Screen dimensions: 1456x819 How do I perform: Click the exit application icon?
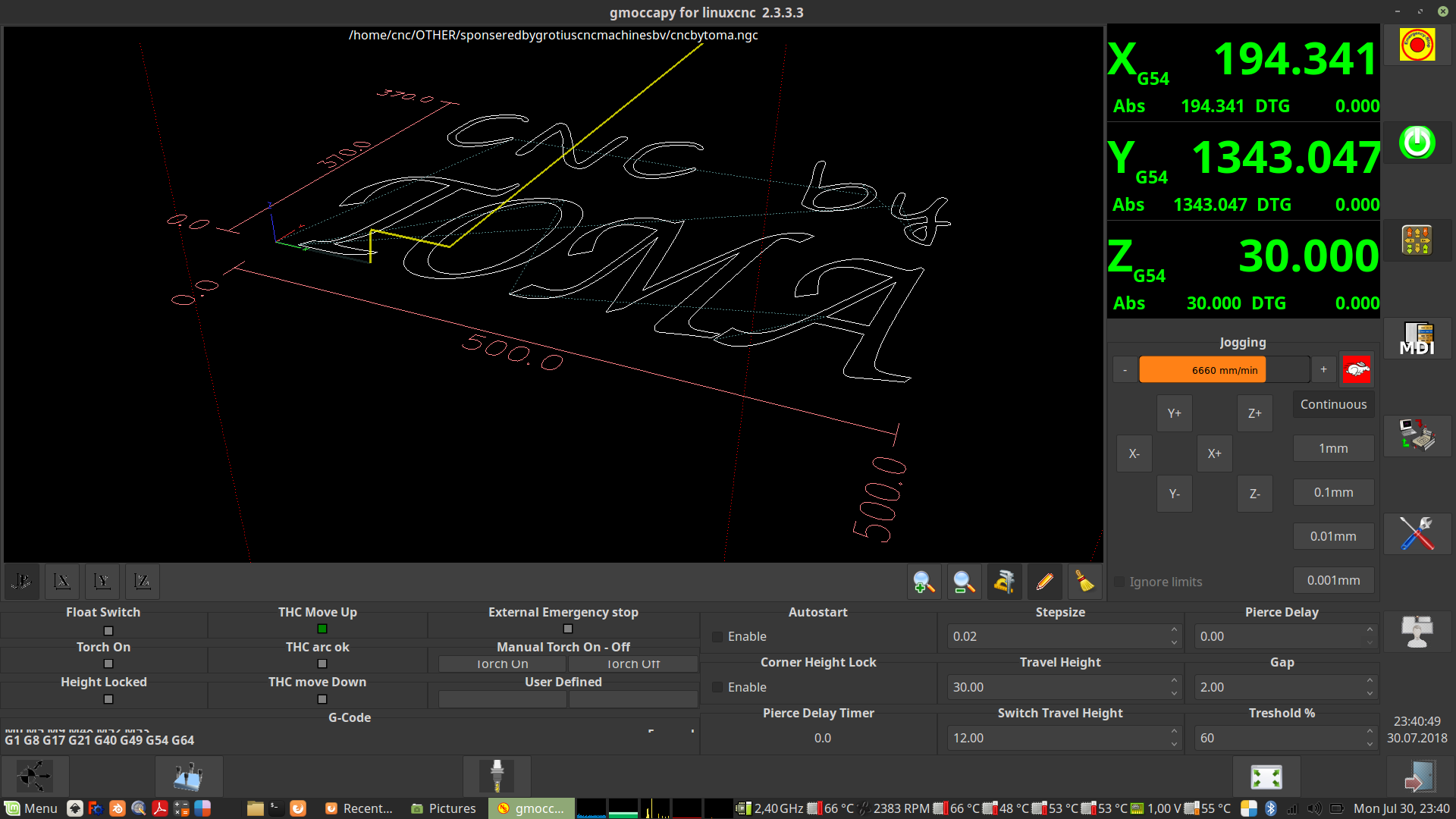1420,777
